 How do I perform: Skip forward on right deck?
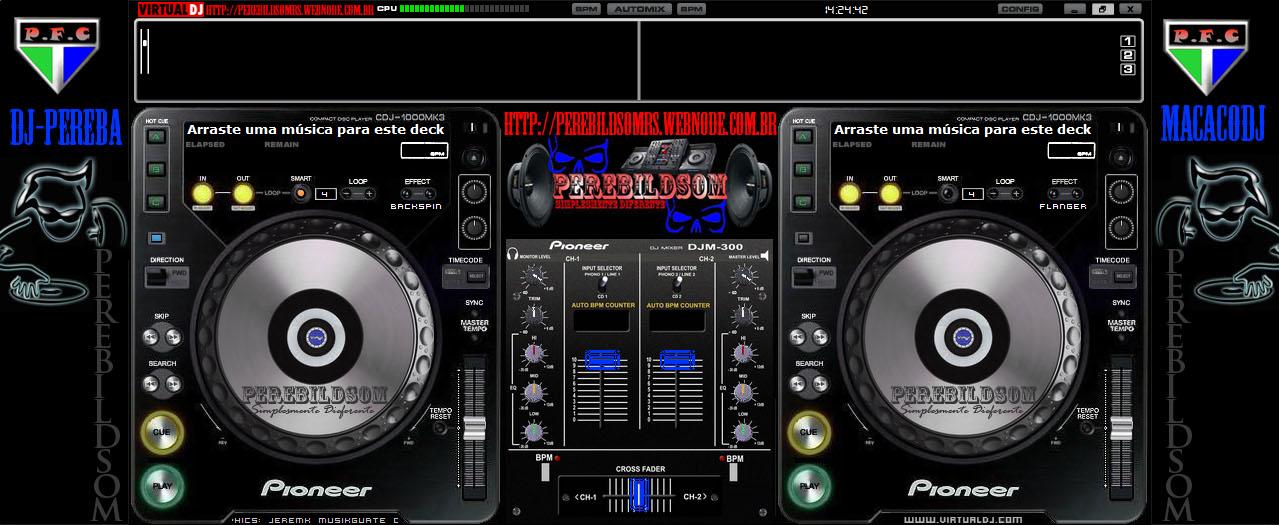(820, 336)
